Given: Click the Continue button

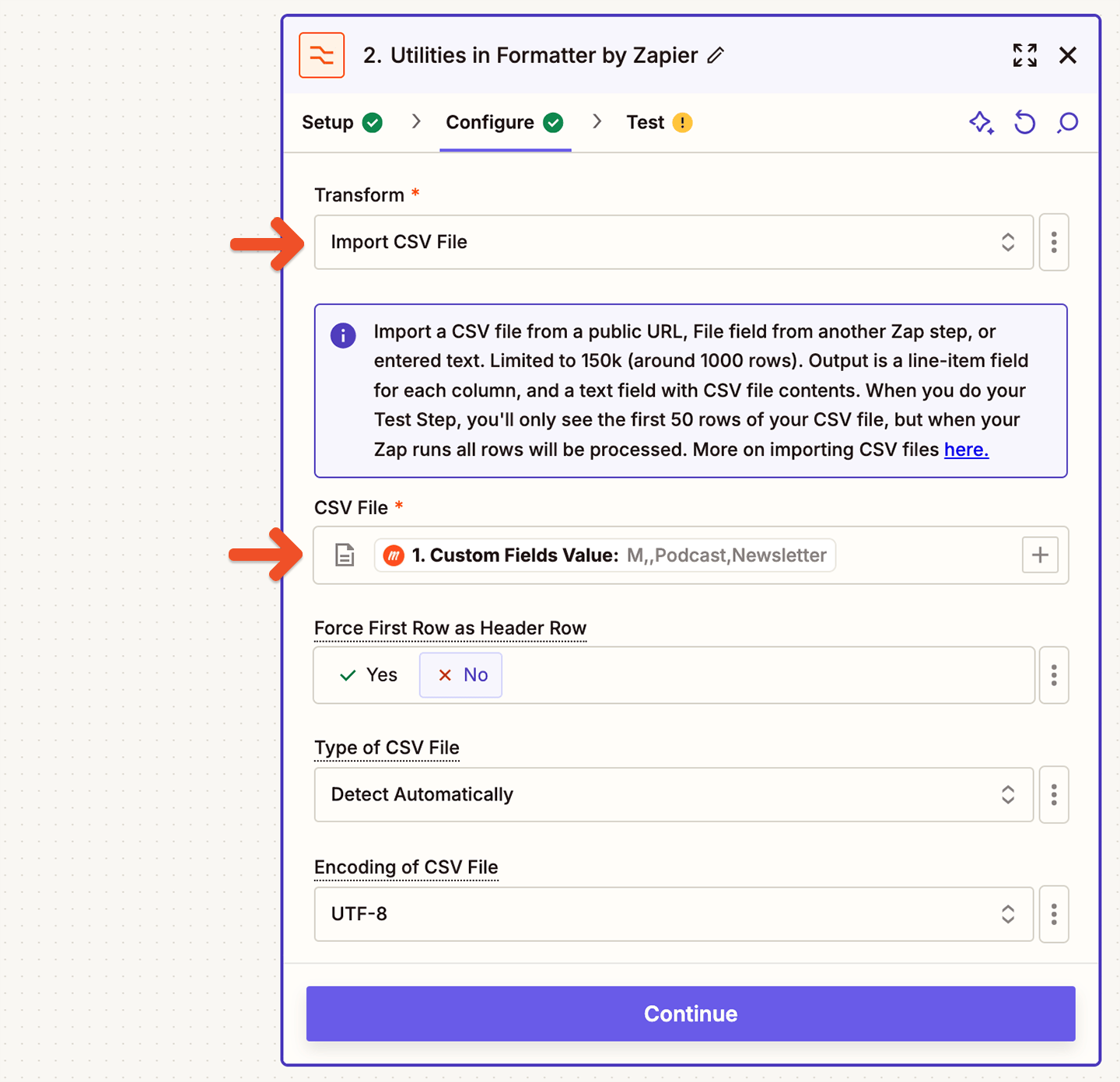Looking at the screenshot, I should pyautogui.click(x=691, y=1014).
